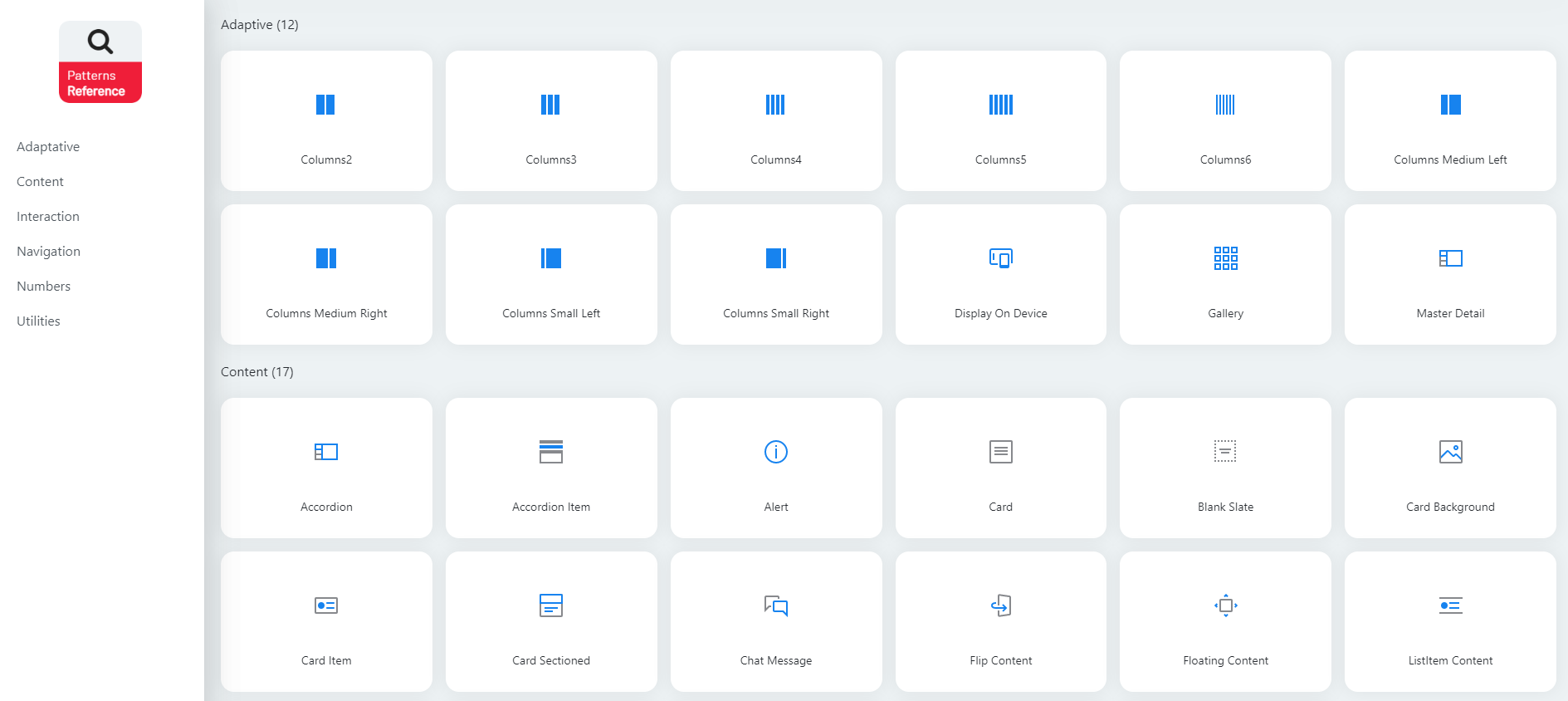Image resolution: width=1568 pixels, height=701 pixels.
Task: Open the Chat Message icon
Action: 776,605
